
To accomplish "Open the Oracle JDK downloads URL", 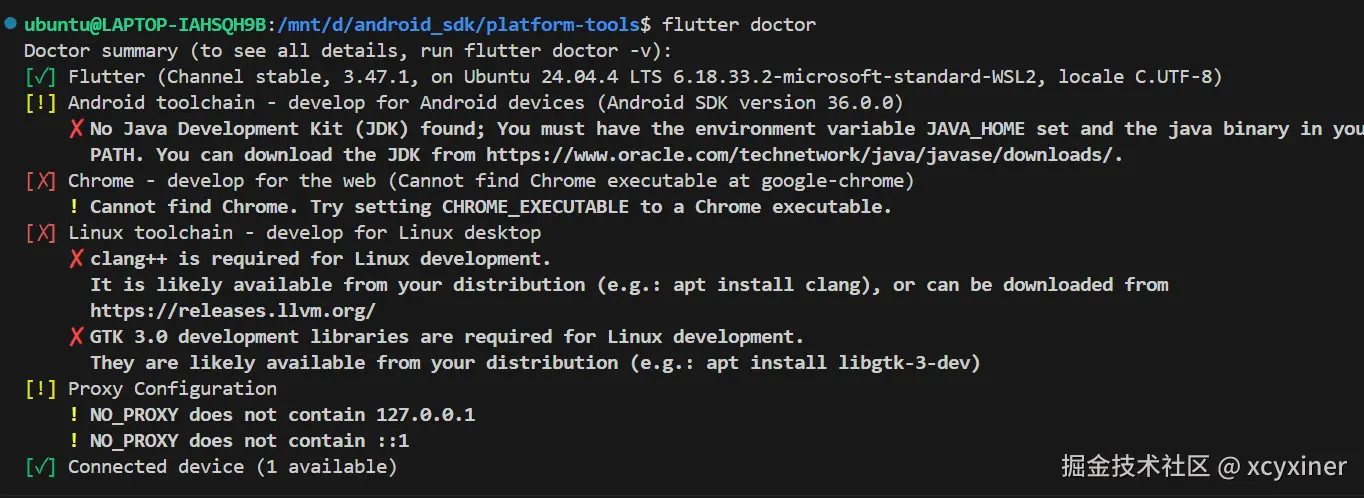I will 801,155.
